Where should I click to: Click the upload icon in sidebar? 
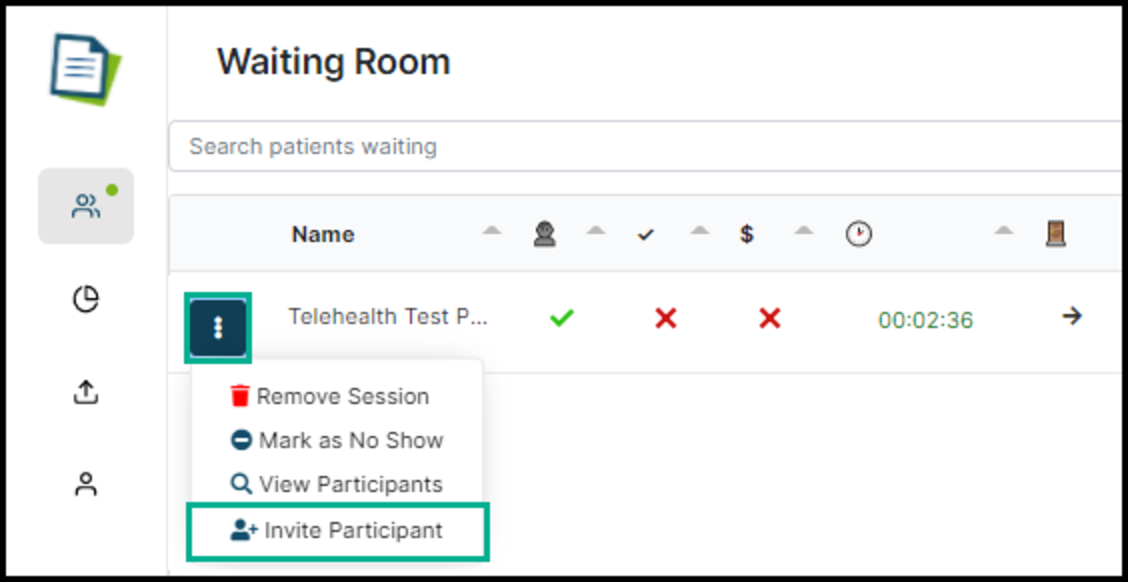[86, 393]
